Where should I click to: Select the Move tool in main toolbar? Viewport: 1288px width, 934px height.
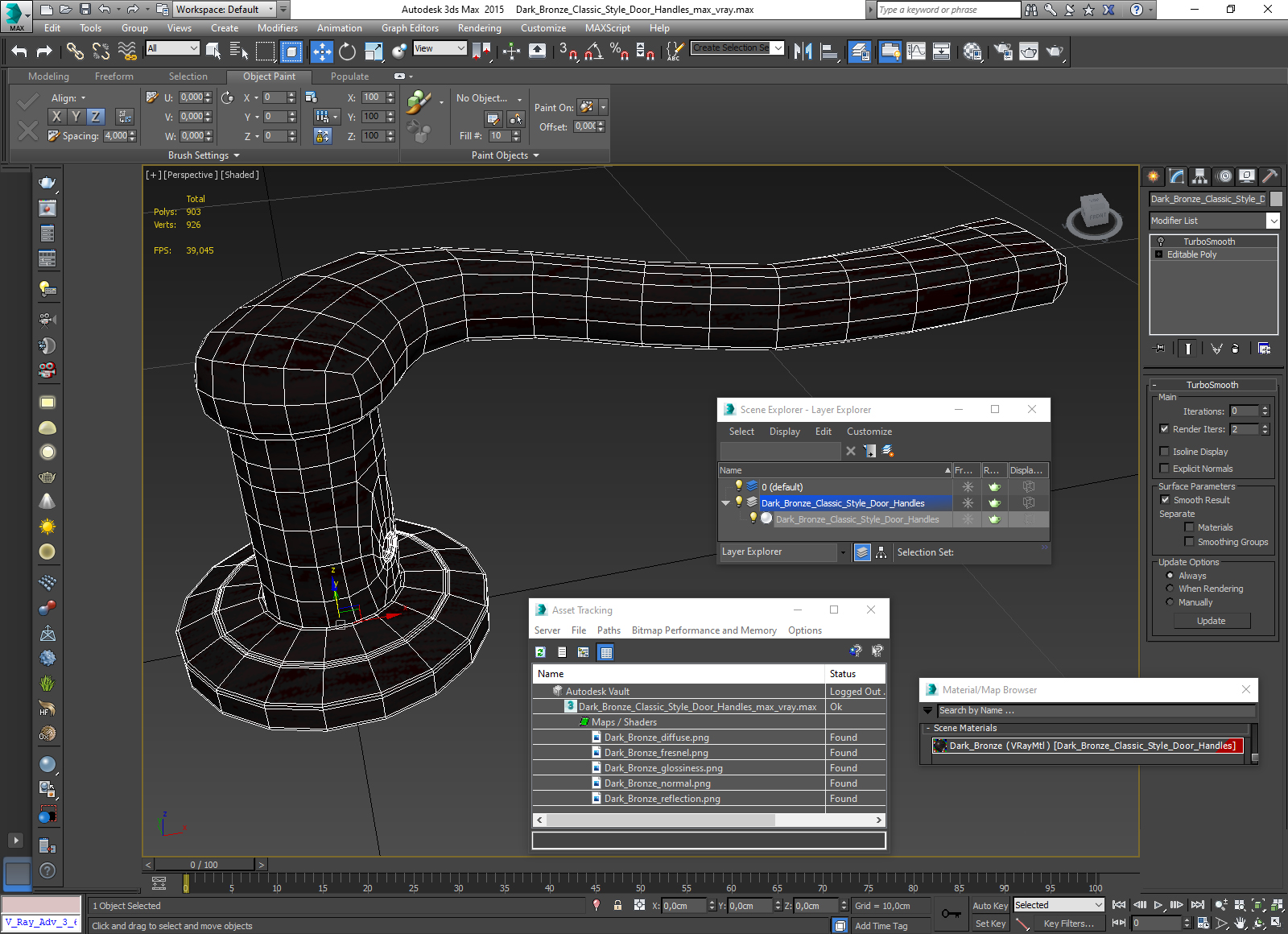coord(321,52)
